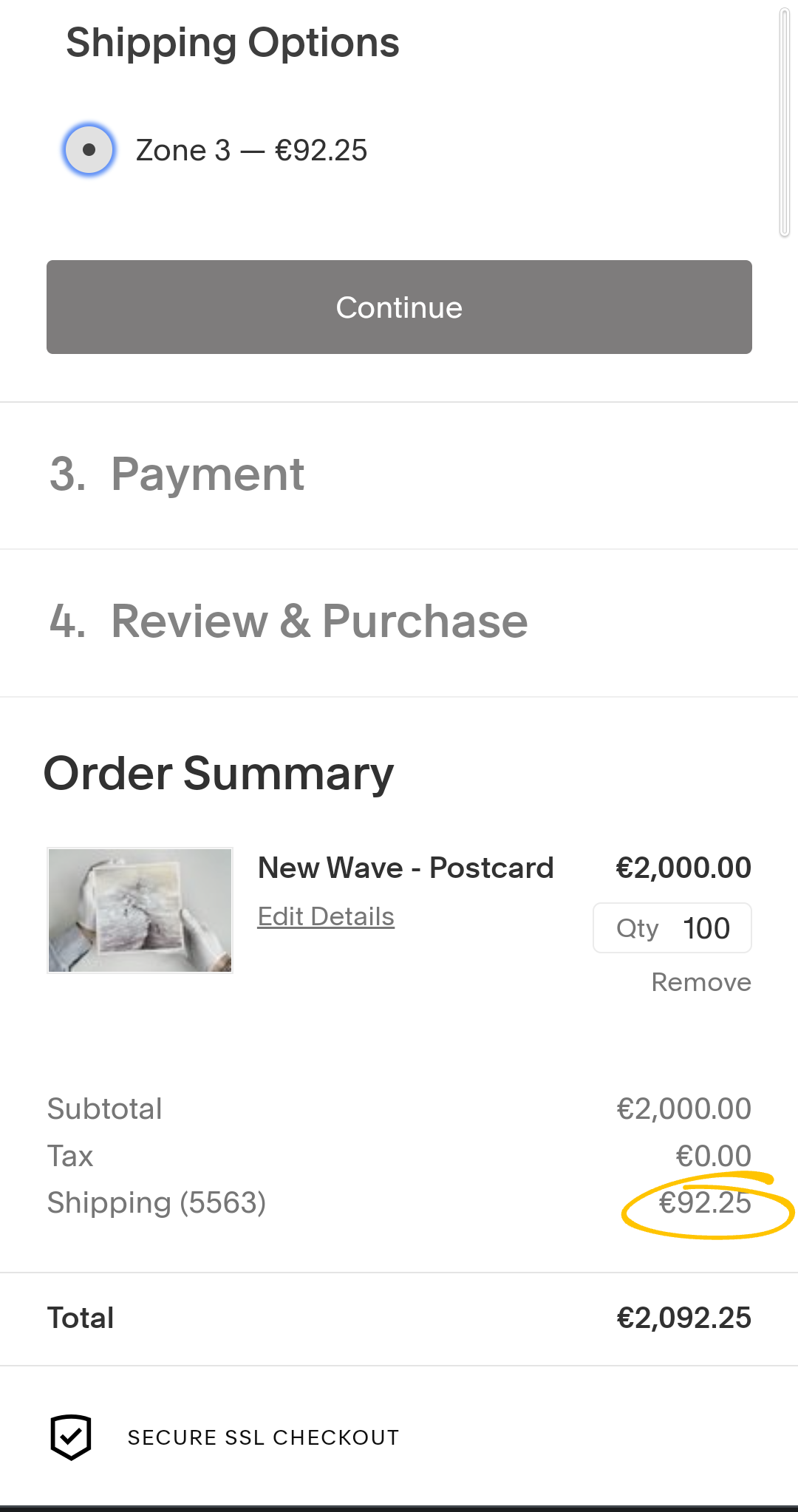
Task: Select the Zone 3 shipping radio button
Action: coord(89,150)
